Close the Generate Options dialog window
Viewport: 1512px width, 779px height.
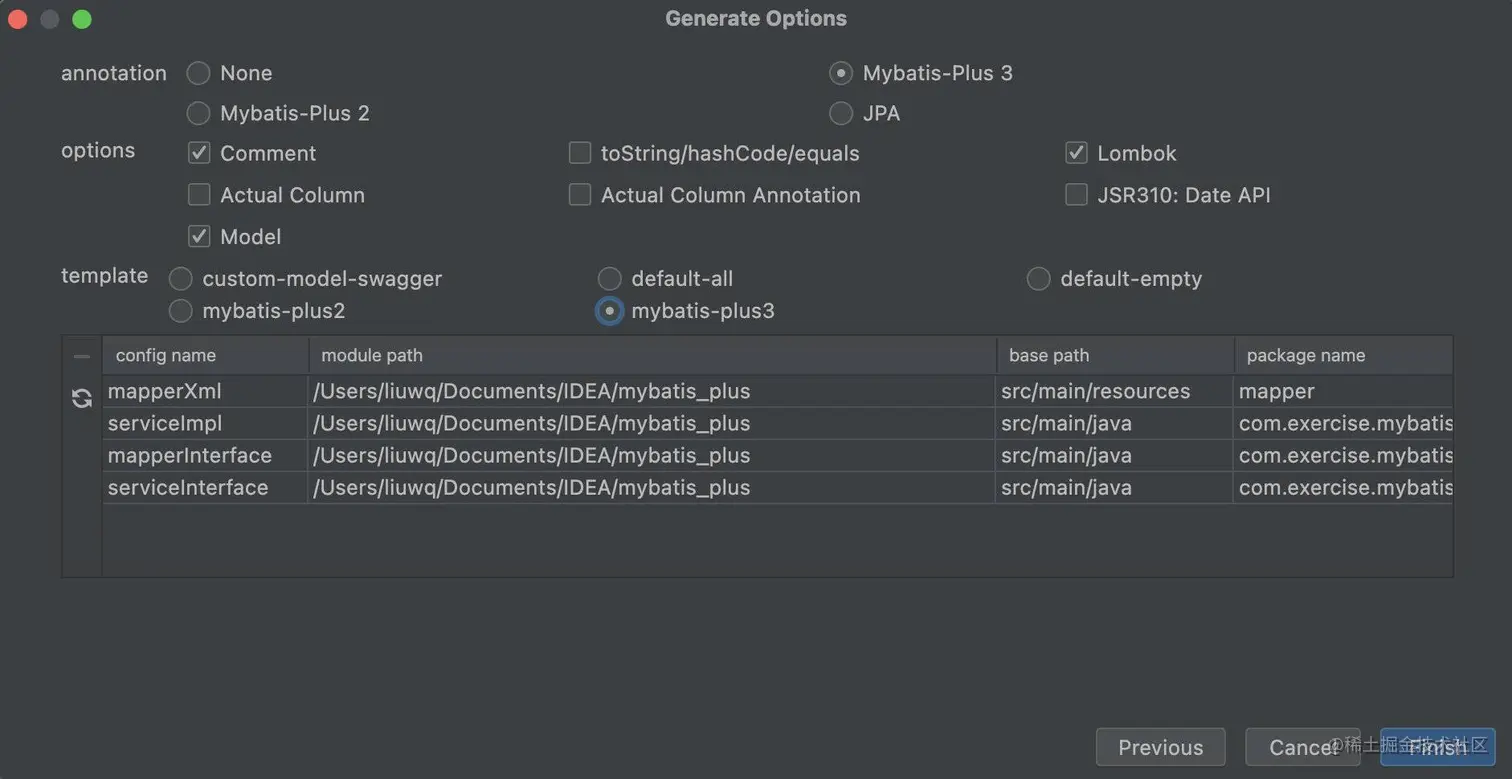pyautogui.click(x=17, y=19)
